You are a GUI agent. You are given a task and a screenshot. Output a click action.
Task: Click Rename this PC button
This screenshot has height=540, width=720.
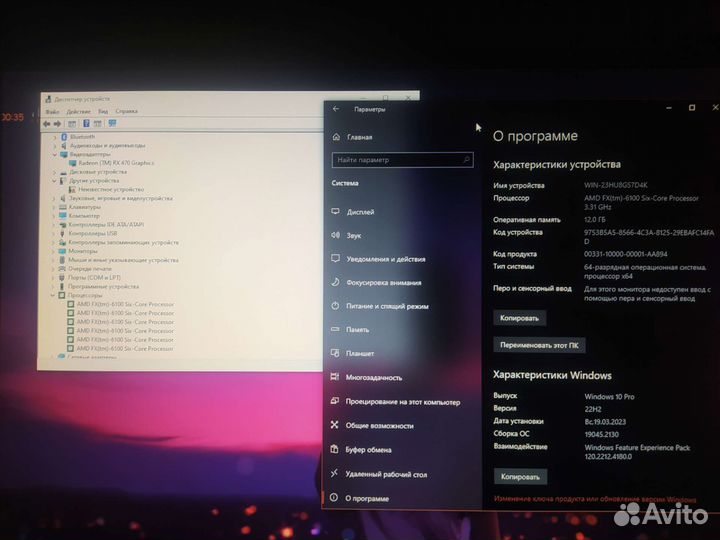point(539,345)
